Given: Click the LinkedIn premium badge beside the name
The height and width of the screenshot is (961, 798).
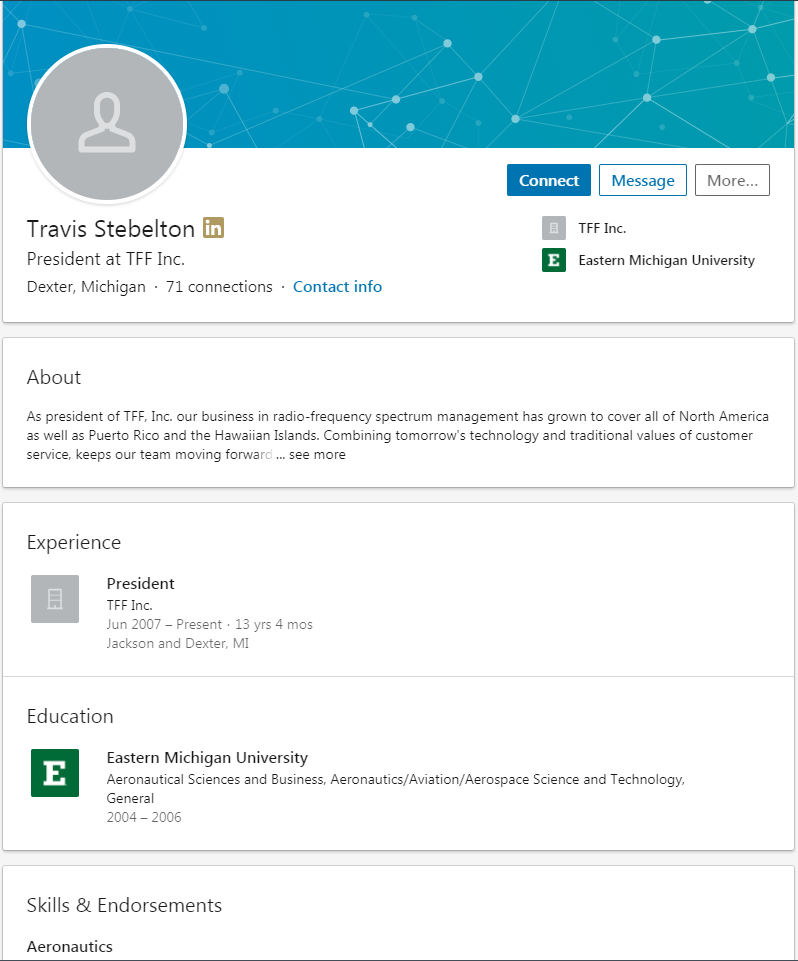Looking at the screenshot, I should pos(213,228).
